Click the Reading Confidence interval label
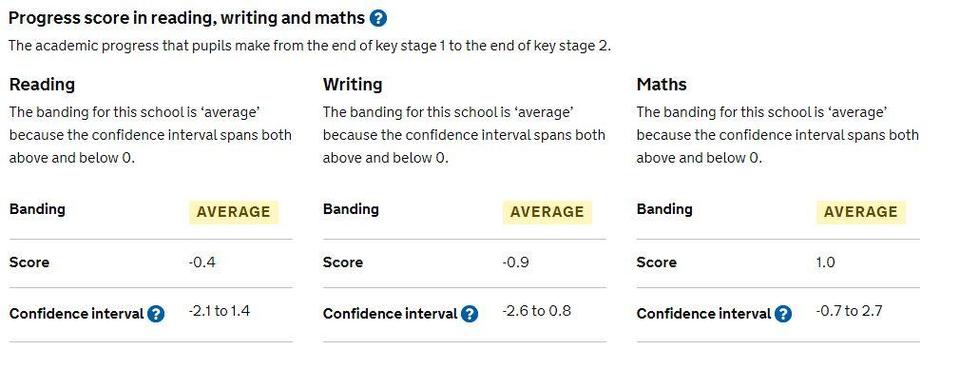This screenshot has width=960, height=369. (77, 314)
